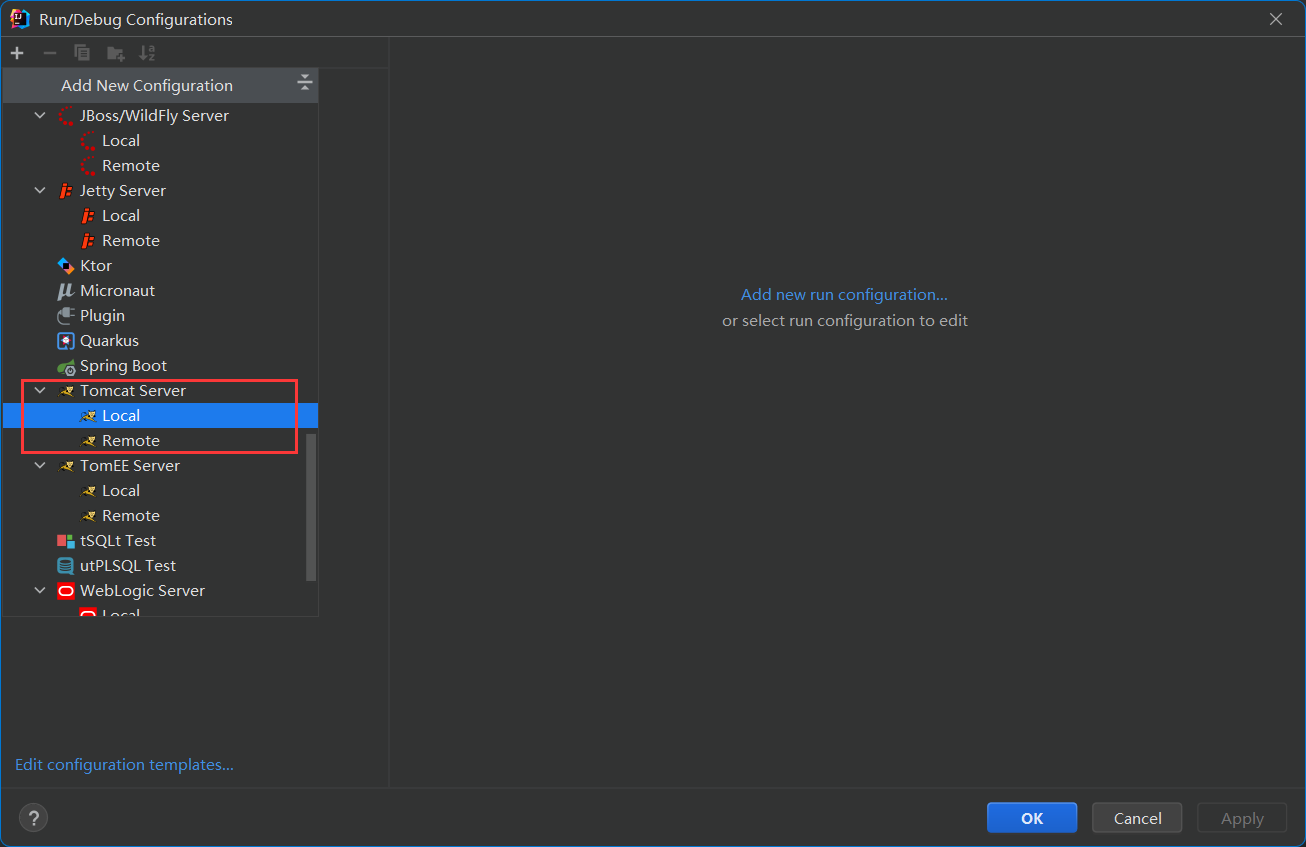
Task: Click the Apply button
Action: (1242, 818)
